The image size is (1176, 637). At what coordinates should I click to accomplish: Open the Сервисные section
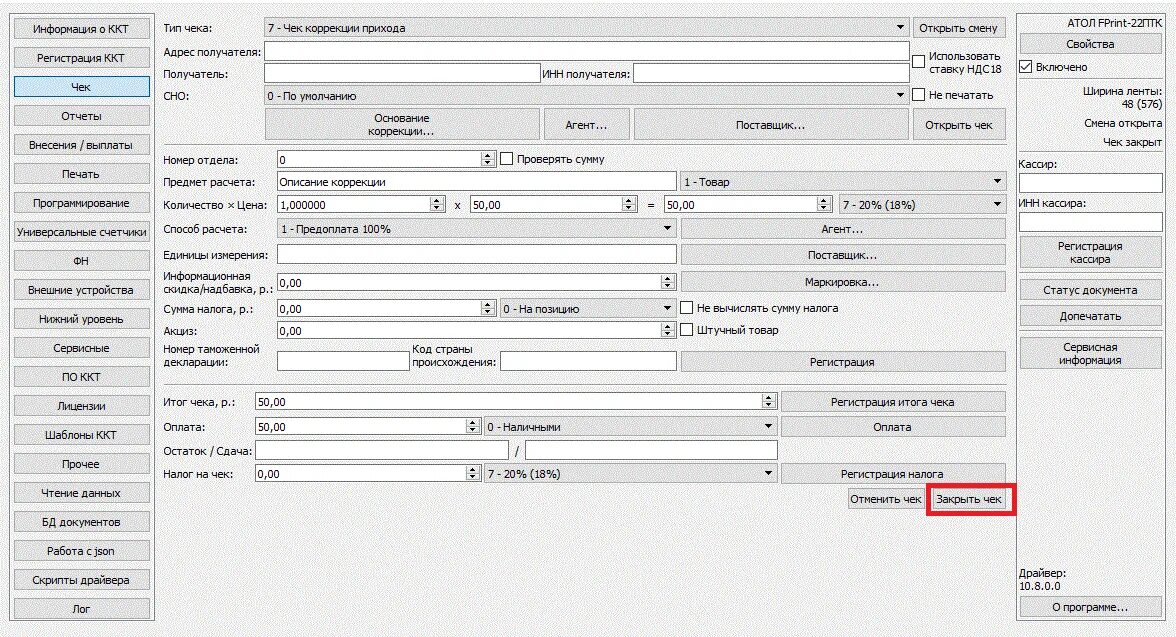(x=81, y=348)
